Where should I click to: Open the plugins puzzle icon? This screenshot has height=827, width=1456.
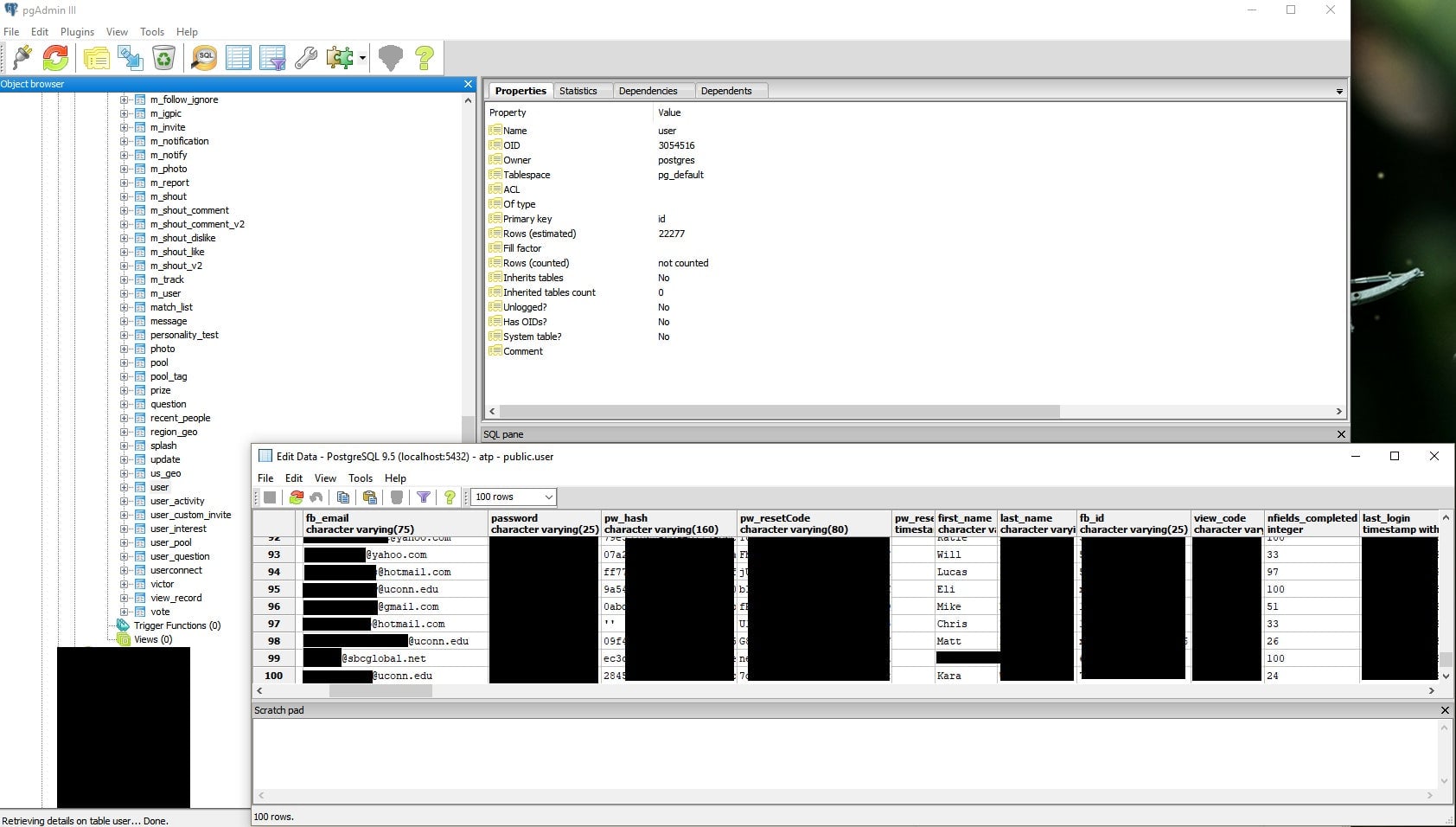coord(338,58)
